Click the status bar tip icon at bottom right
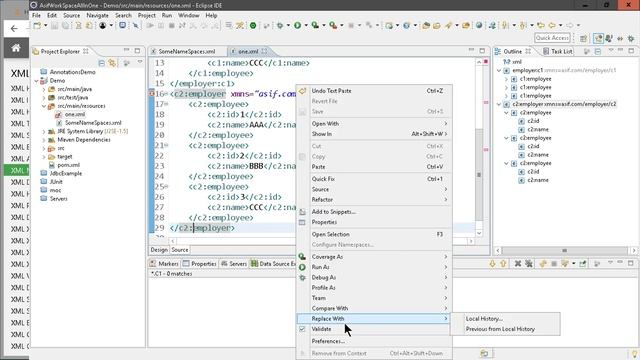 coord(635,353)
